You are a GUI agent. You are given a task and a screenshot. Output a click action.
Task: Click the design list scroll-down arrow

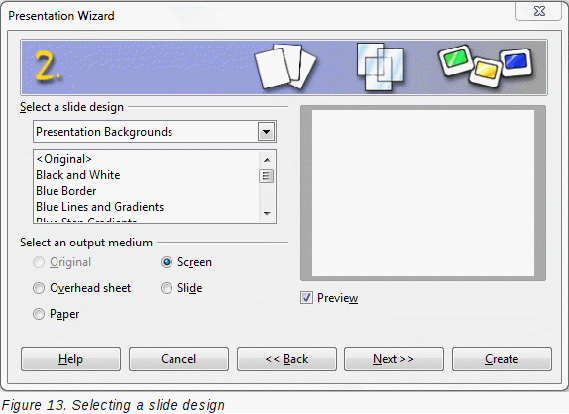(x=267, y=213)
